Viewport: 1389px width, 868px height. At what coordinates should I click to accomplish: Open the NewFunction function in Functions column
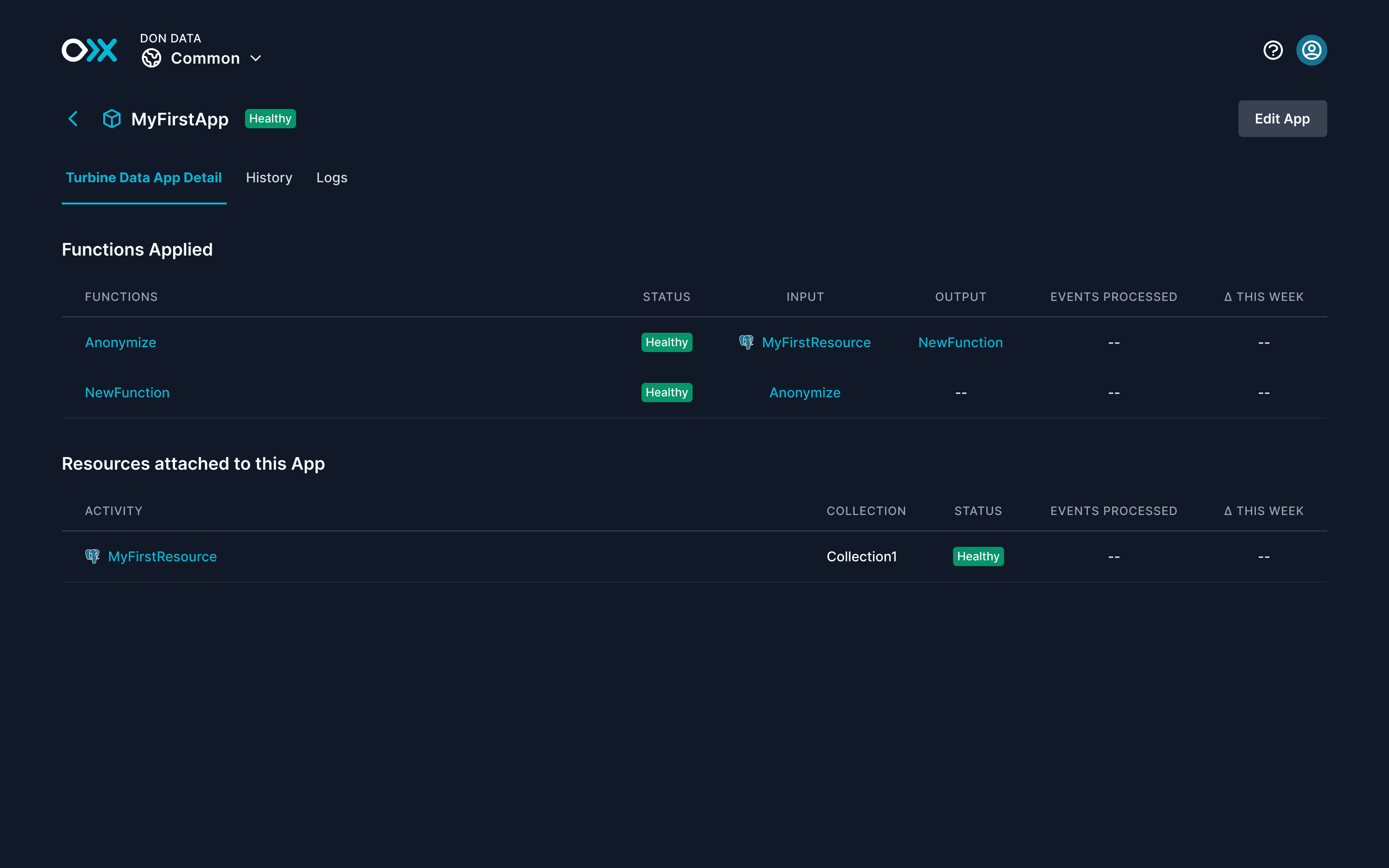coord(127,393)
